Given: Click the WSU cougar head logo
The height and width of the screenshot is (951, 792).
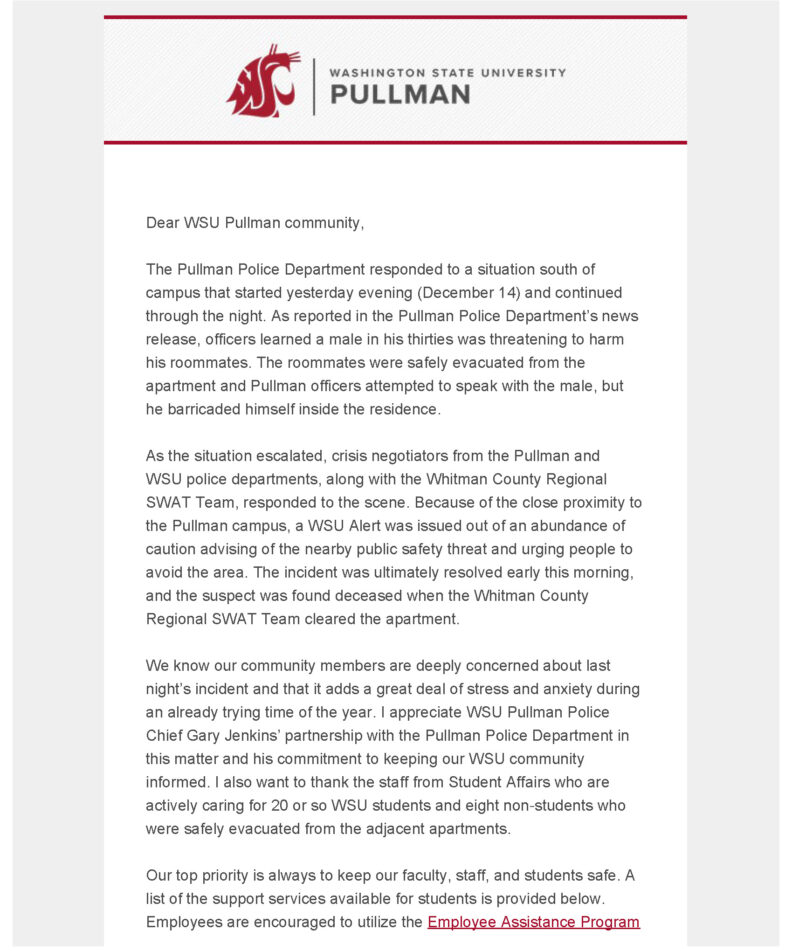Looking at the screenshot, I should pos(264,80).
